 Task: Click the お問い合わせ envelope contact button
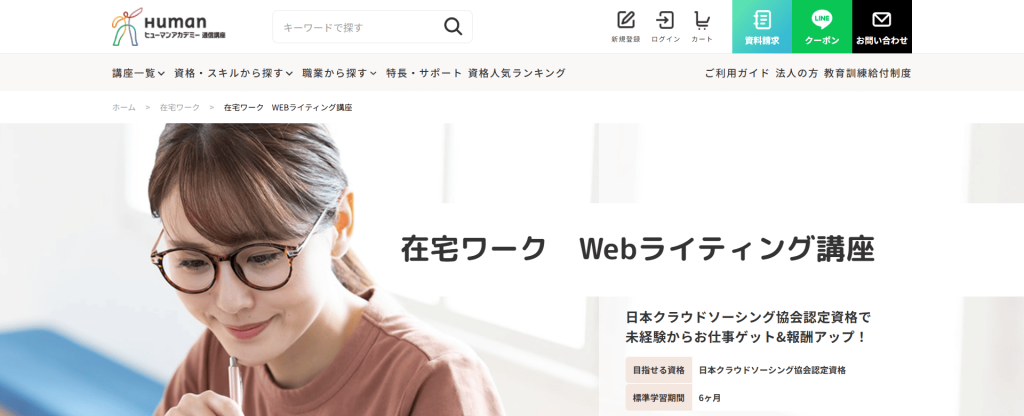882,27
